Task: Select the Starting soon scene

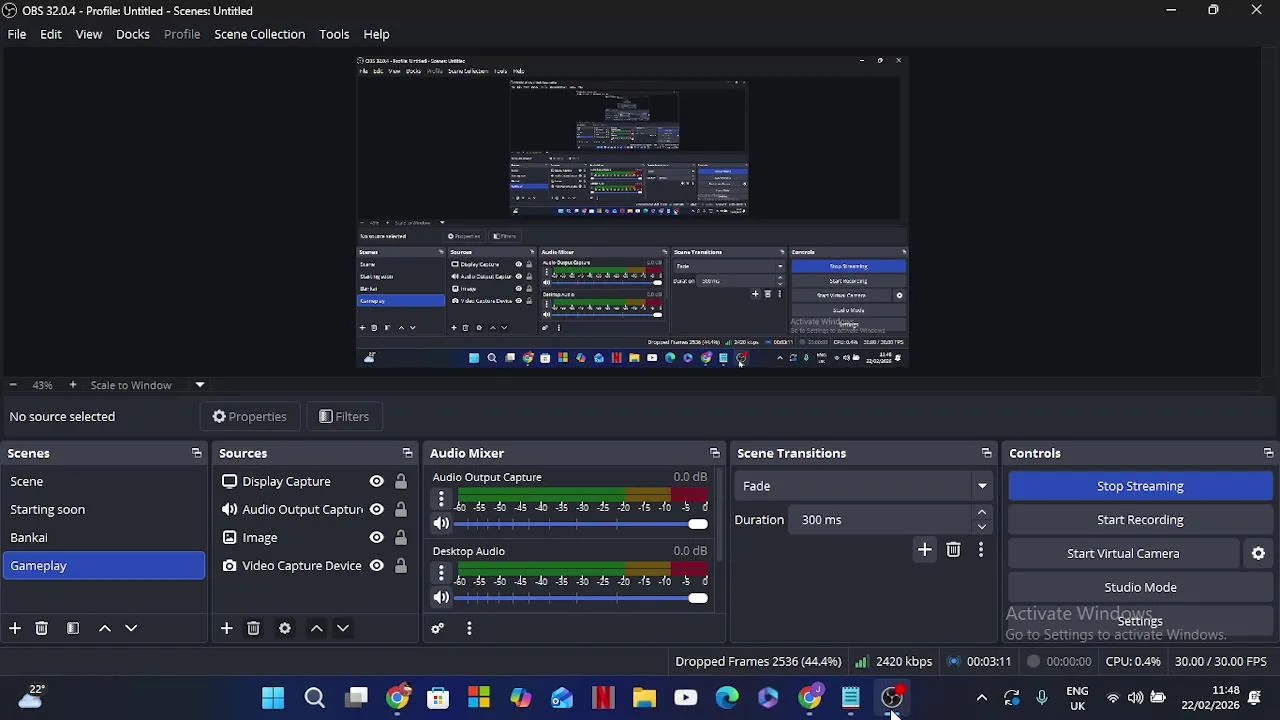Action: point(103,509)
